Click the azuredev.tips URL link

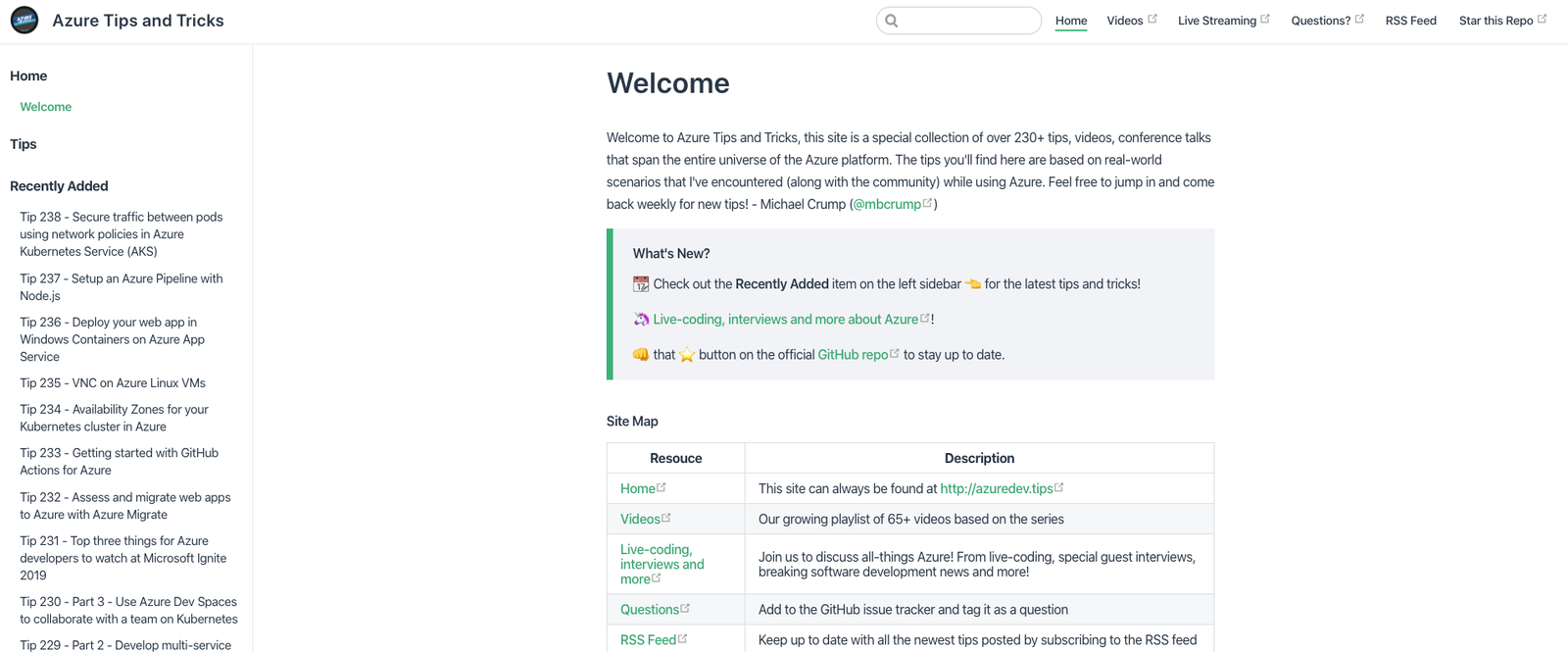[996, 488]
